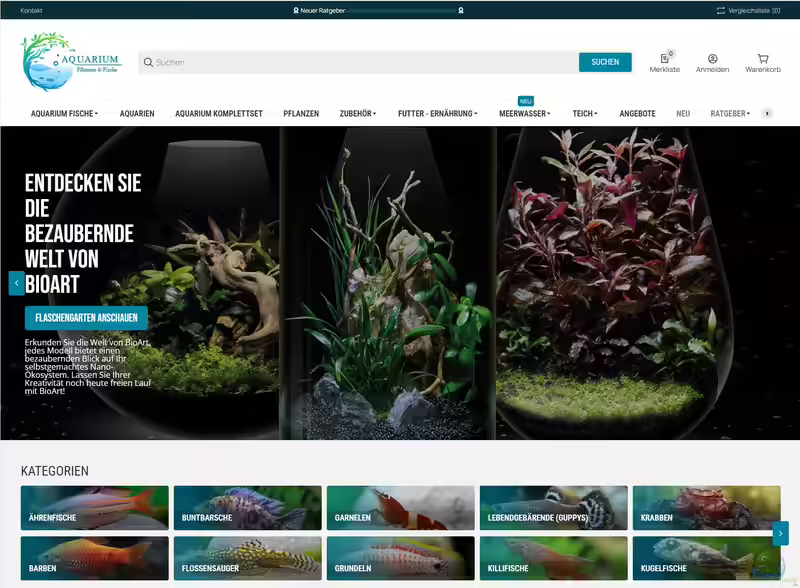Select PFLANZEN in the navigation bar
This screenshot has height=588, width=800.
click(303, 113)
